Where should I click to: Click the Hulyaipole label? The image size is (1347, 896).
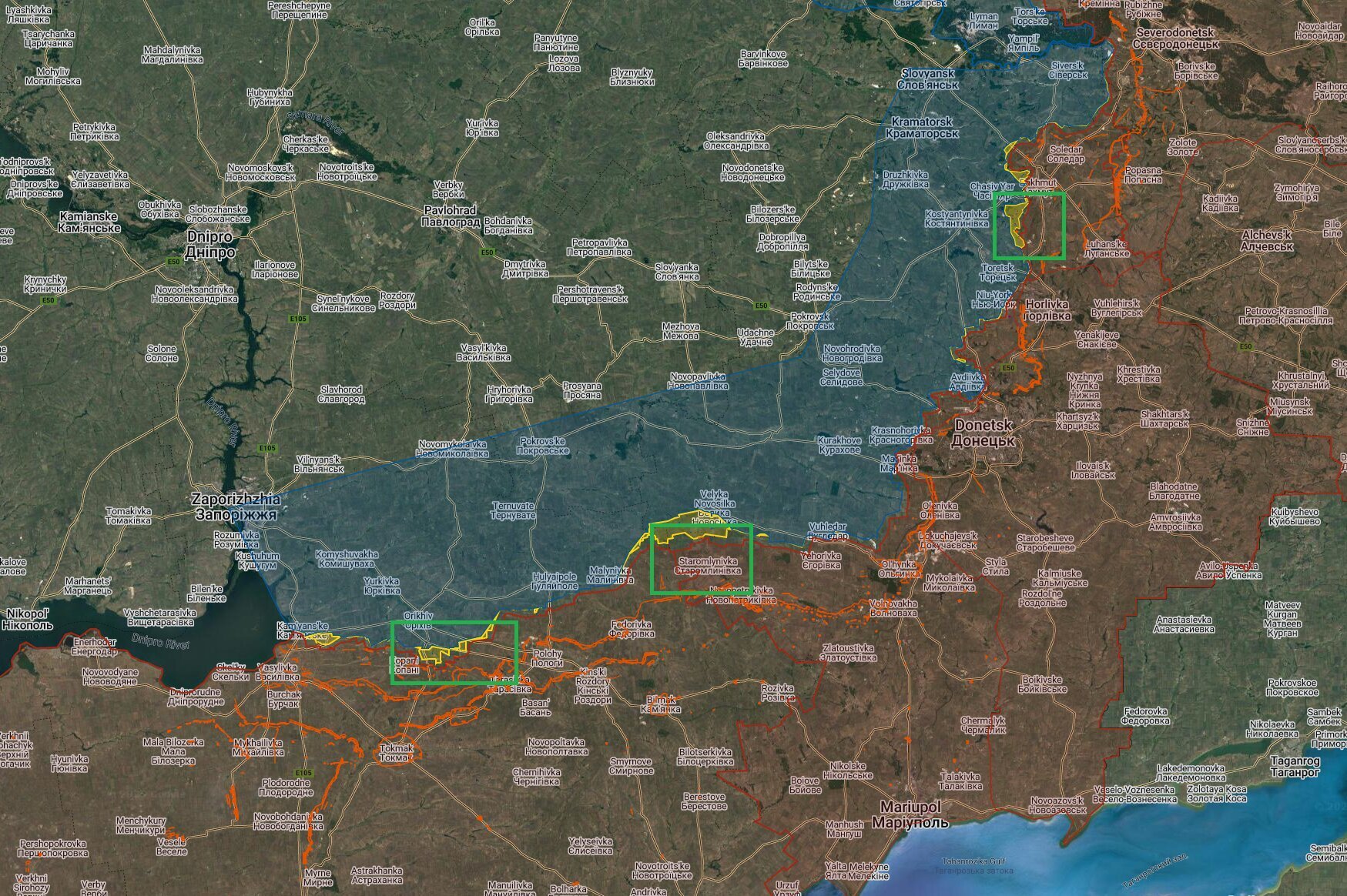click(555, 581)
